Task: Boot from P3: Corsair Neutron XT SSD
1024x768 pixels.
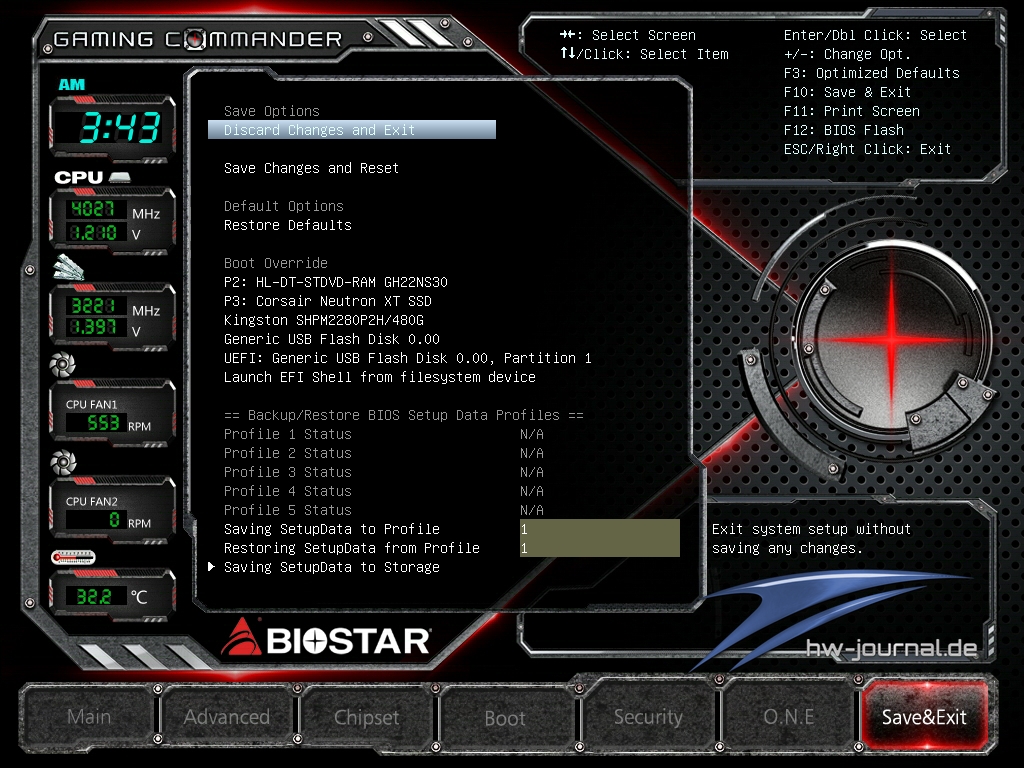Action: click(x=328, y=301)
